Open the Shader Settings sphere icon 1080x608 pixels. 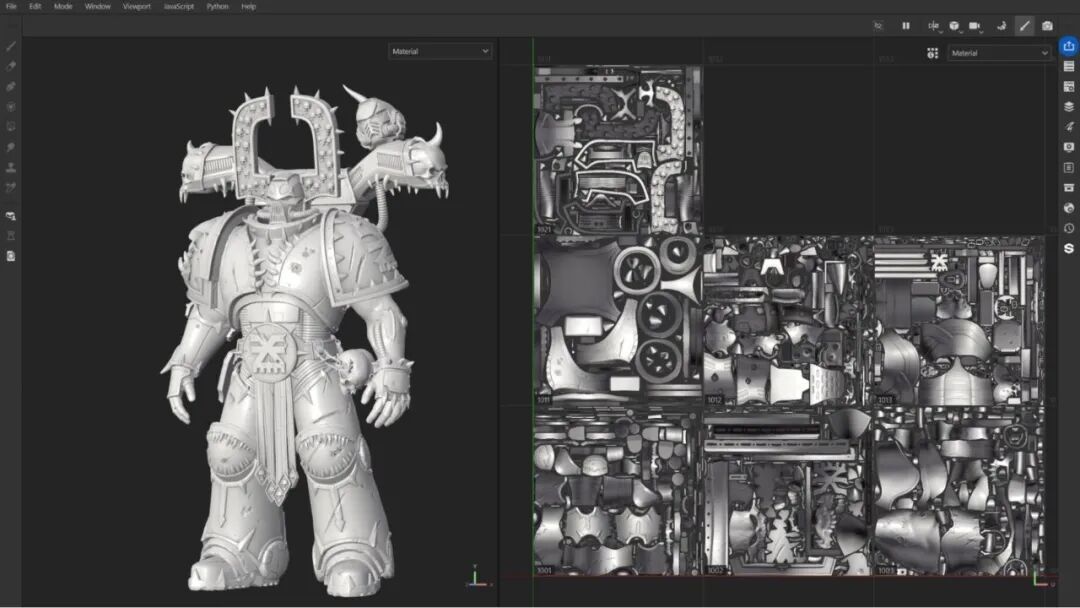(1068, 207)
